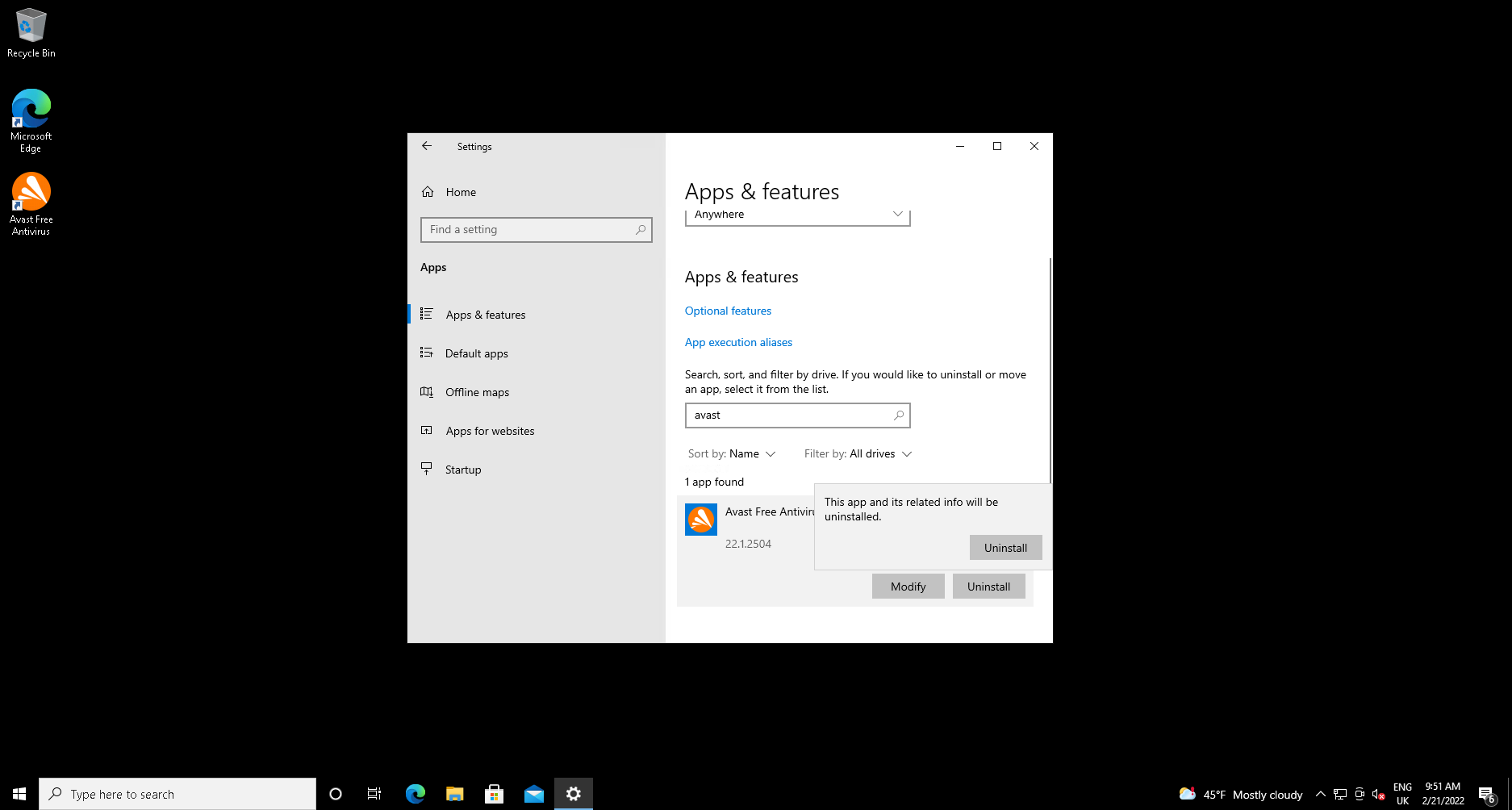The width and height of the screenshot is (1512, 810).
Task: Maximize the Settings window
Action: click(x=997, y=146)
